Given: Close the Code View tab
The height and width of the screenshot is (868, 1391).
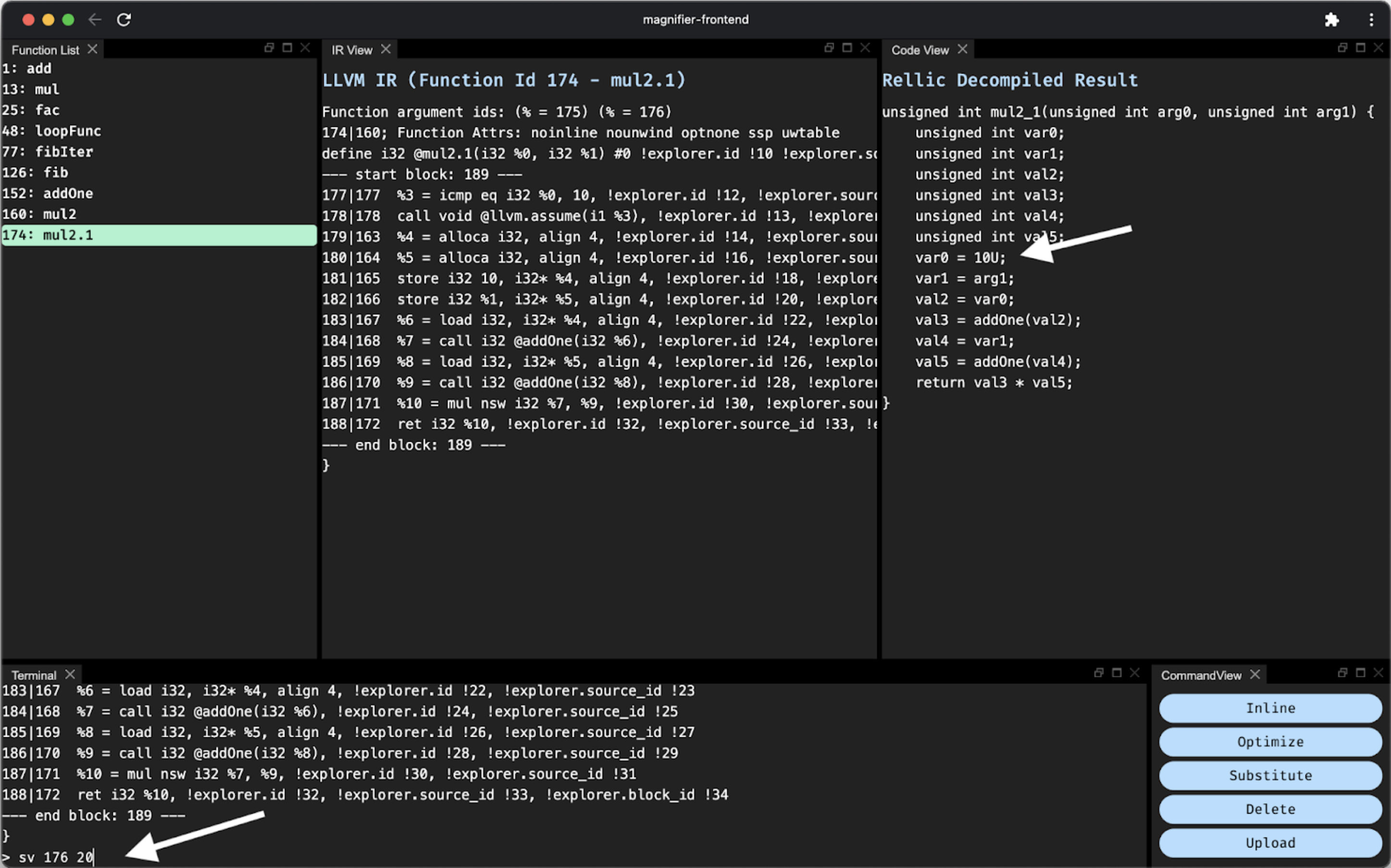Looking at the screenshot, I should point(963,50).
